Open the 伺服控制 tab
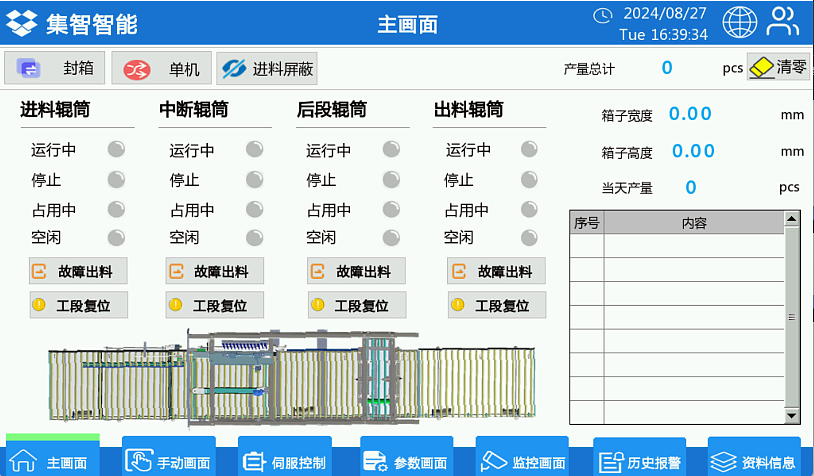Screen dimensions: 814x476 click(284, 459)
